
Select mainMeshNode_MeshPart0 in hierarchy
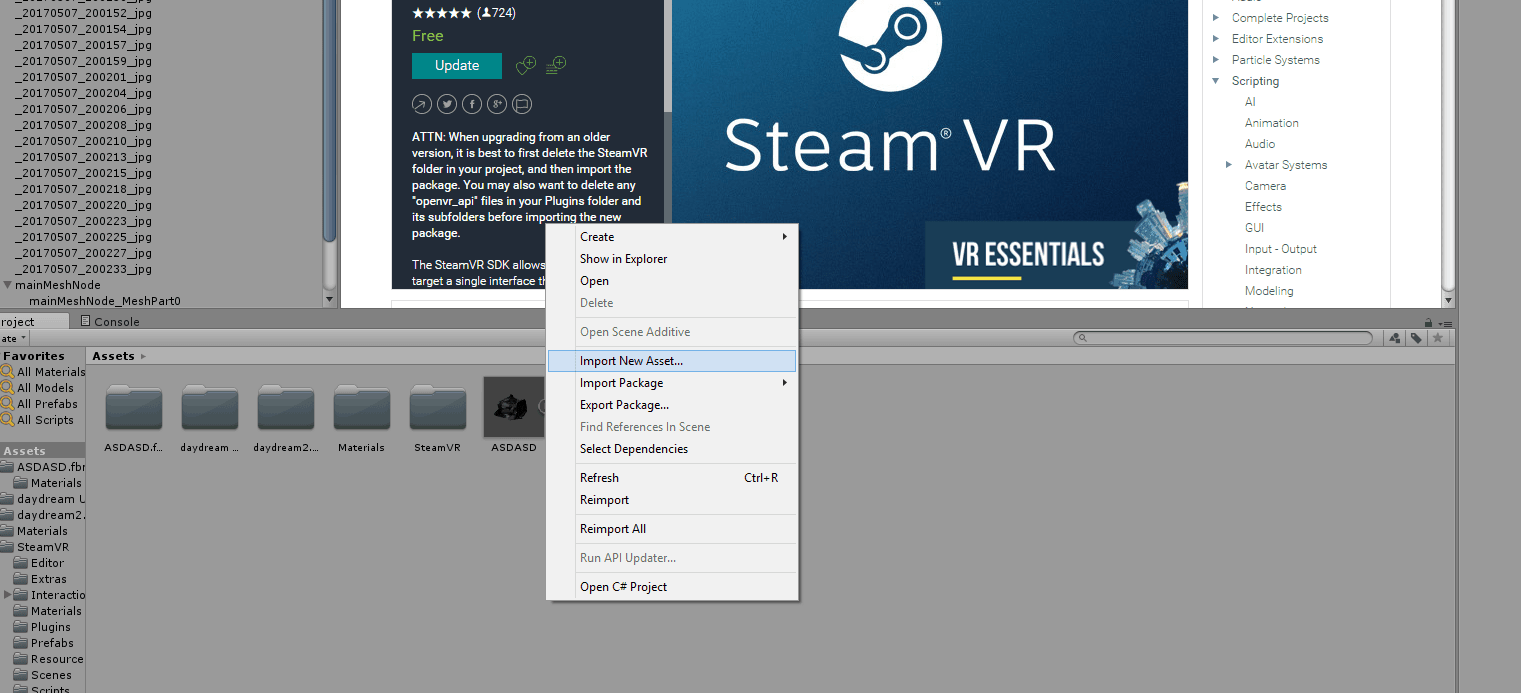tap(104, 301)
